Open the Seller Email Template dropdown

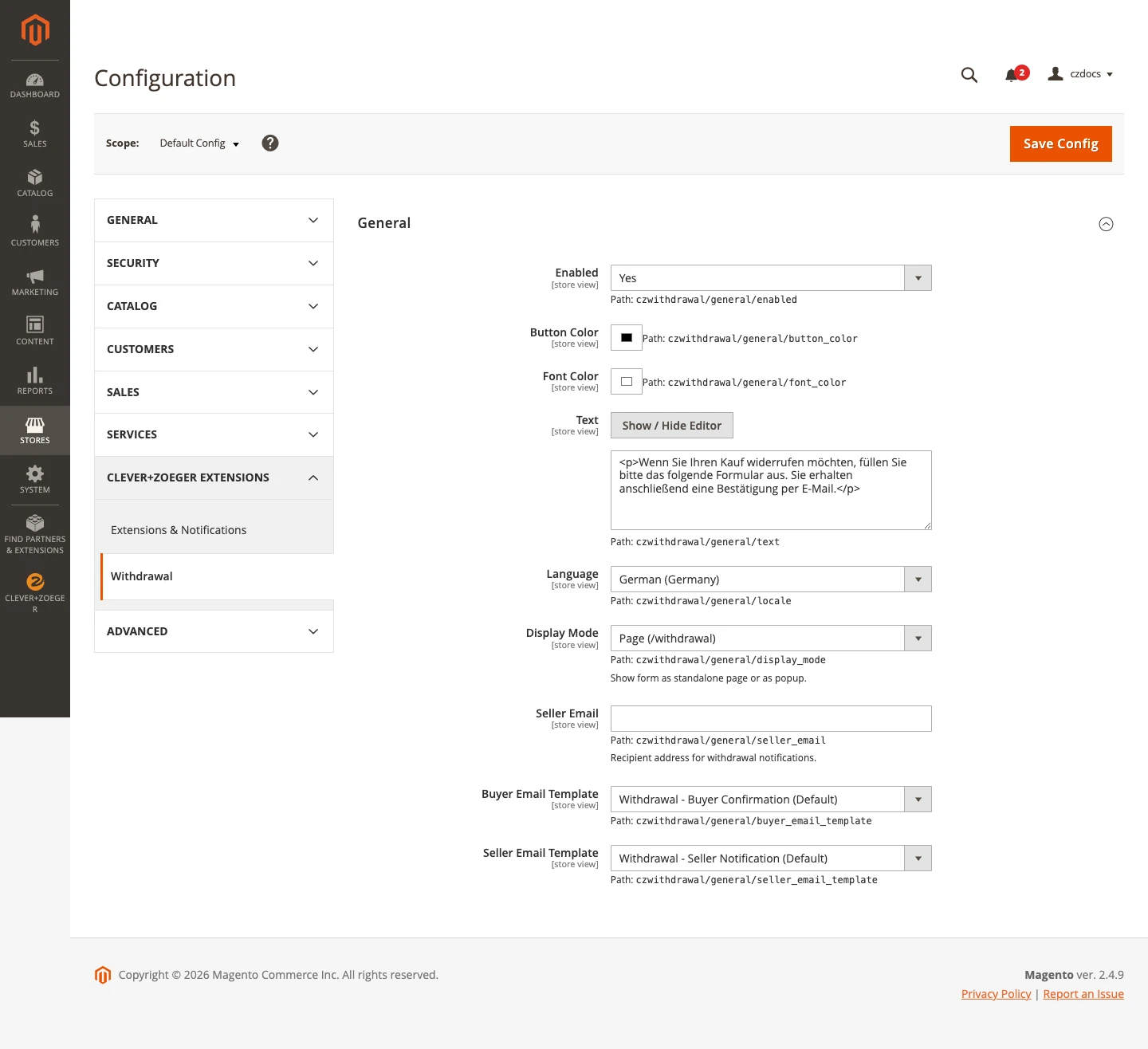point(771,858)
